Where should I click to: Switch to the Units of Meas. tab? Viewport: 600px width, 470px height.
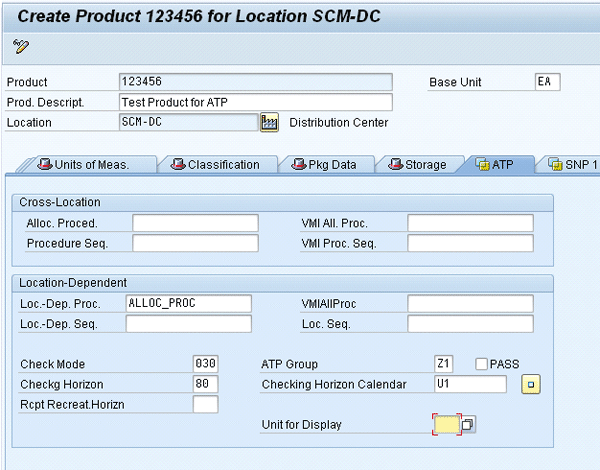(88, 165)
